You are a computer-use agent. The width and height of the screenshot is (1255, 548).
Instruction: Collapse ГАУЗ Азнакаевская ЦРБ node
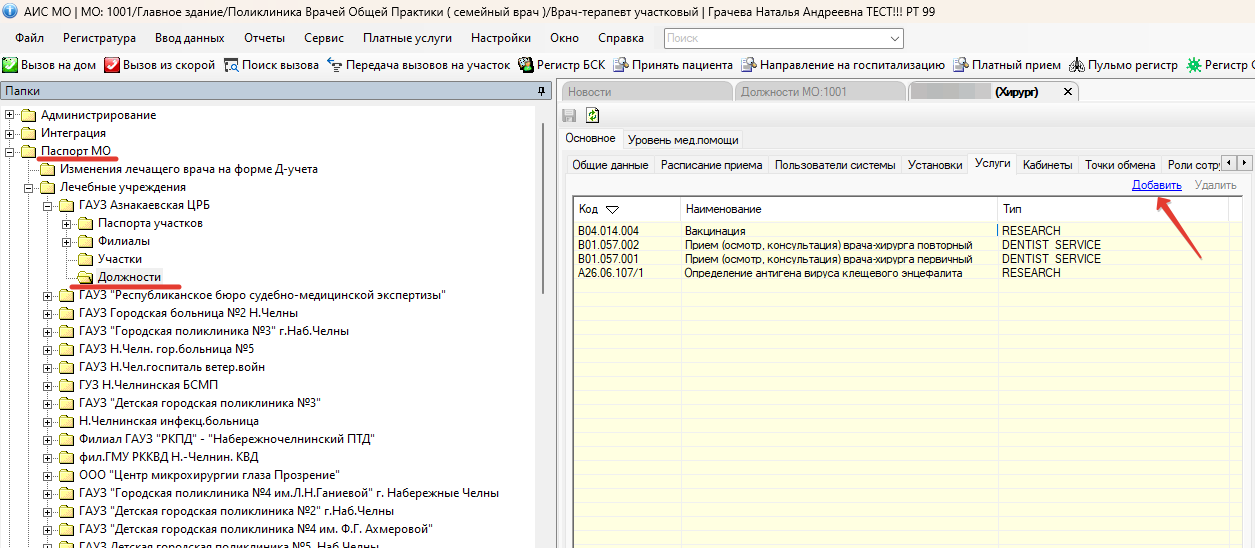(x=48, y=205)
